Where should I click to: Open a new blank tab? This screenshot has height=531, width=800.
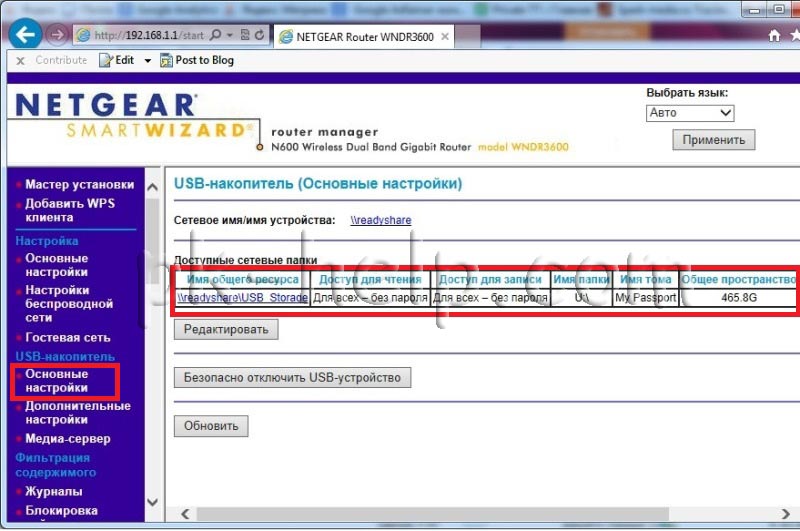(x=467, y=37)
